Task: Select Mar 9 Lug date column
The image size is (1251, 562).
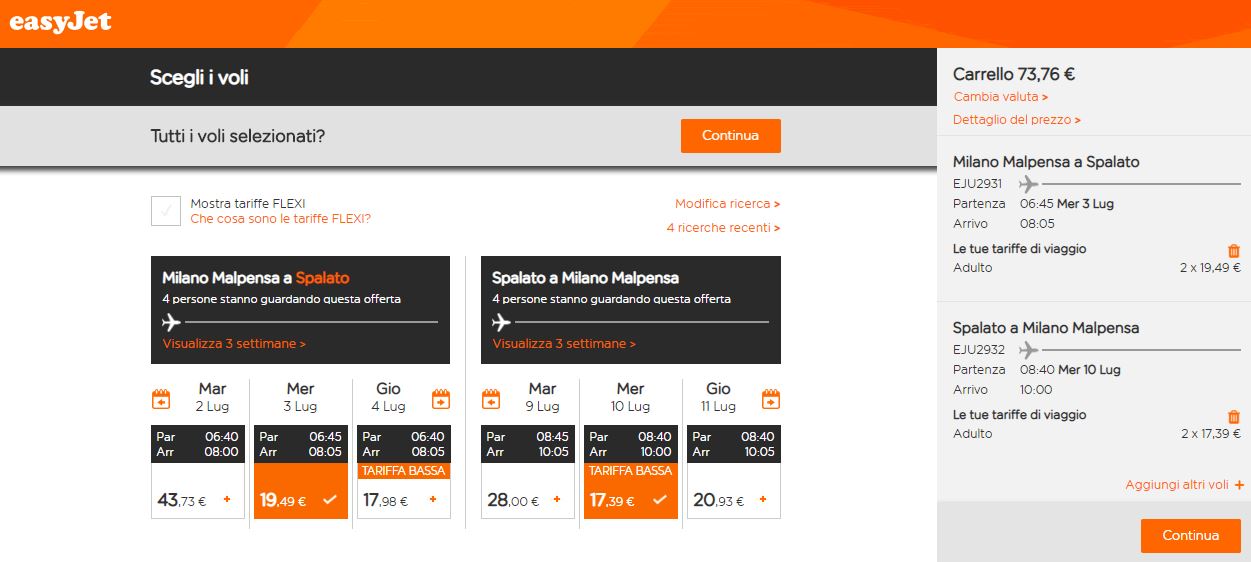Action: pos(542,397)
